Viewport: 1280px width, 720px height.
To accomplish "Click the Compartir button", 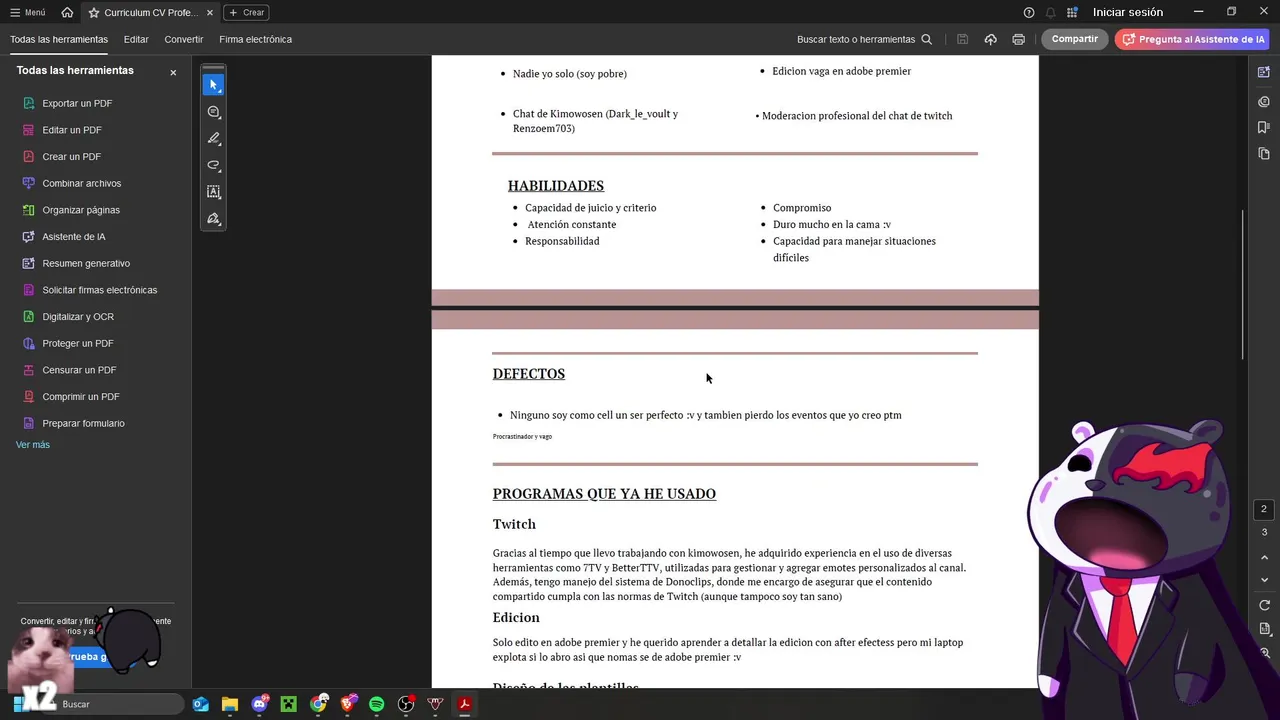I will (x=1075, y=39).
